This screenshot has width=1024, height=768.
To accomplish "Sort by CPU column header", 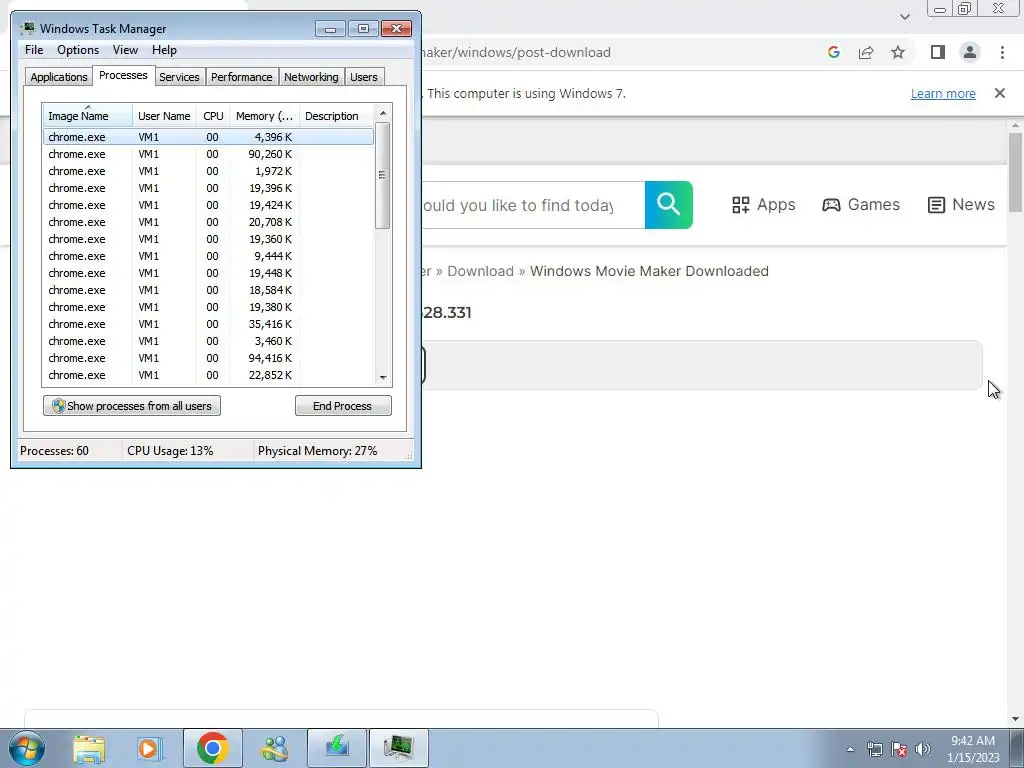I will coord(213,116).
